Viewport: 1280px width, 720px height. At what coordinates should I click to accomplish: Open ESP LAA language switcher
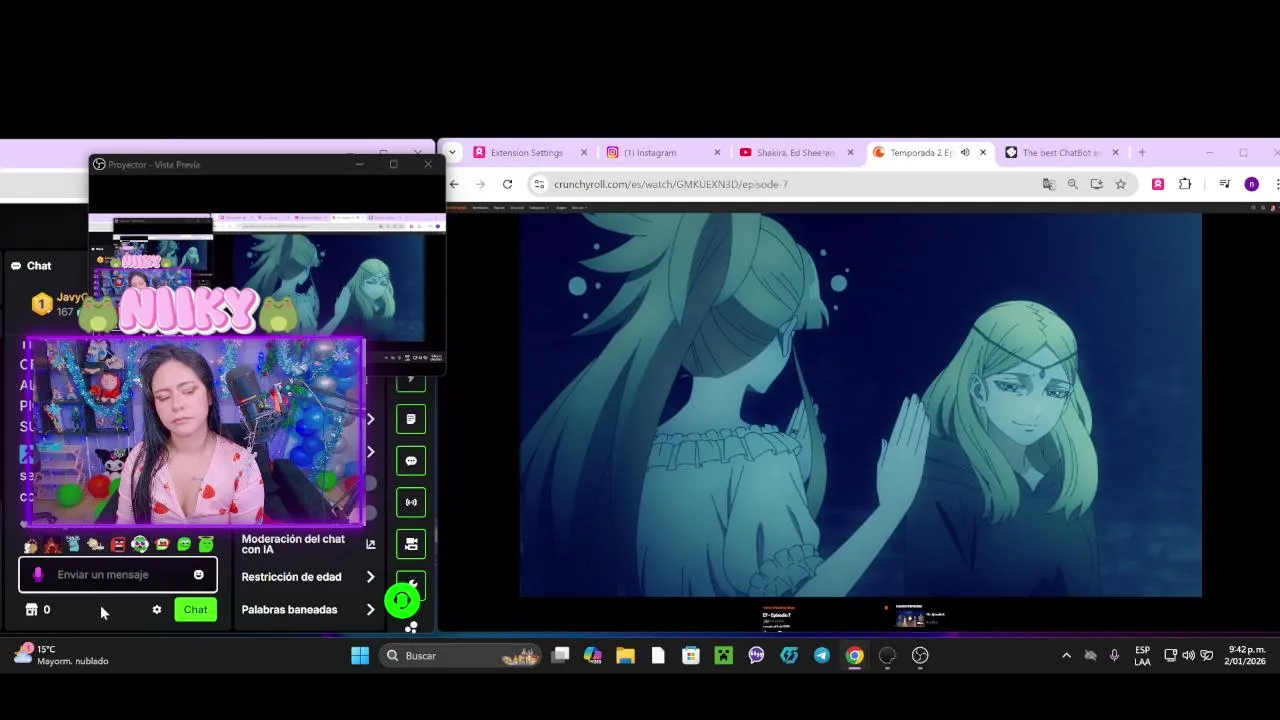coord(1142,656)
